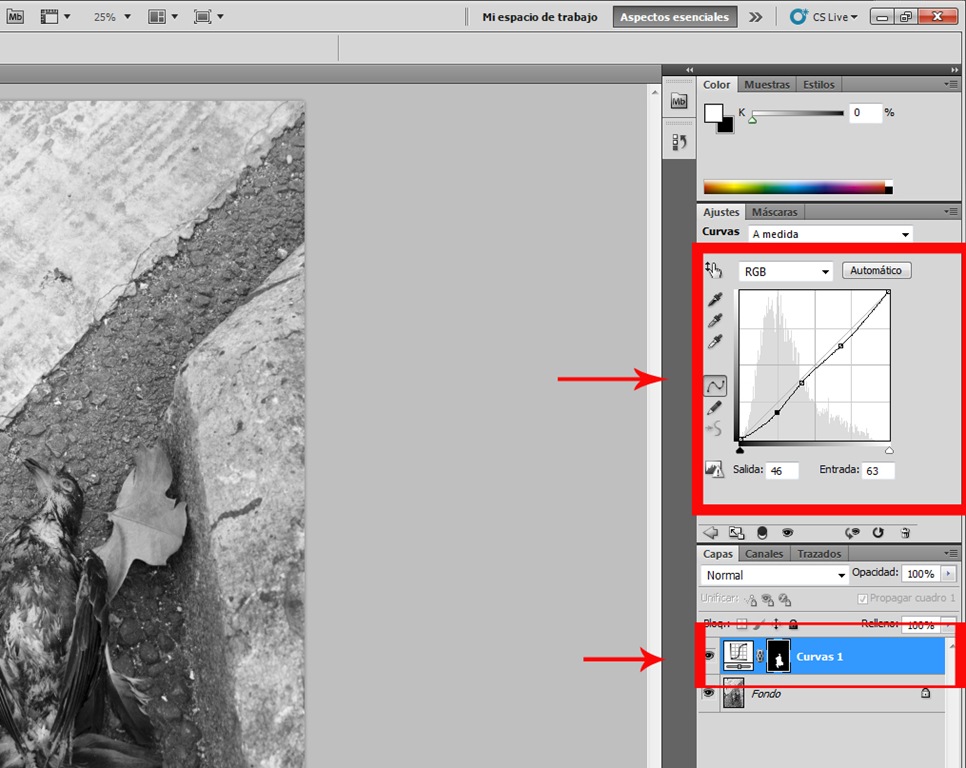Select the Aspectos esenciales workspace
Screen dimensions: 966x768
coord(674,17)
